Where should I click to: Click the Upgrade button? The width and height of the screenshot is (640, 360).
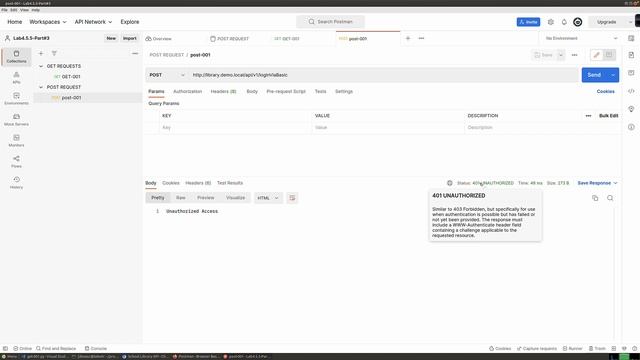(x=607, y=22)
